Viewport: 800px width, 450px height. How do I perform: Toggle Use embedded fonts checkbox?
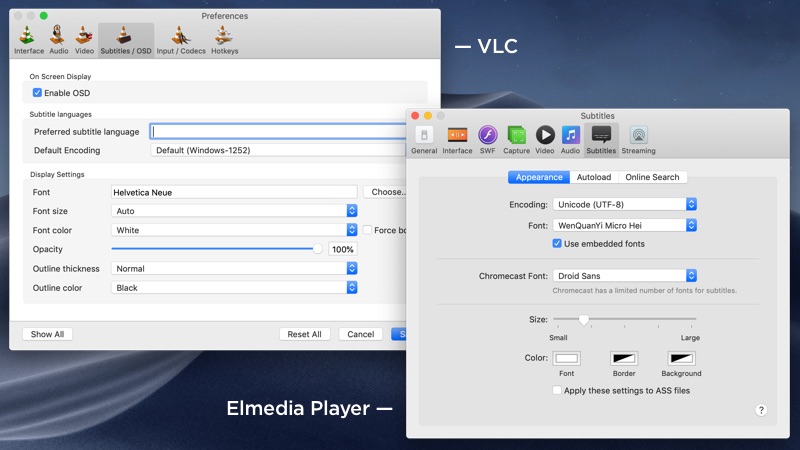click(557, 243)
